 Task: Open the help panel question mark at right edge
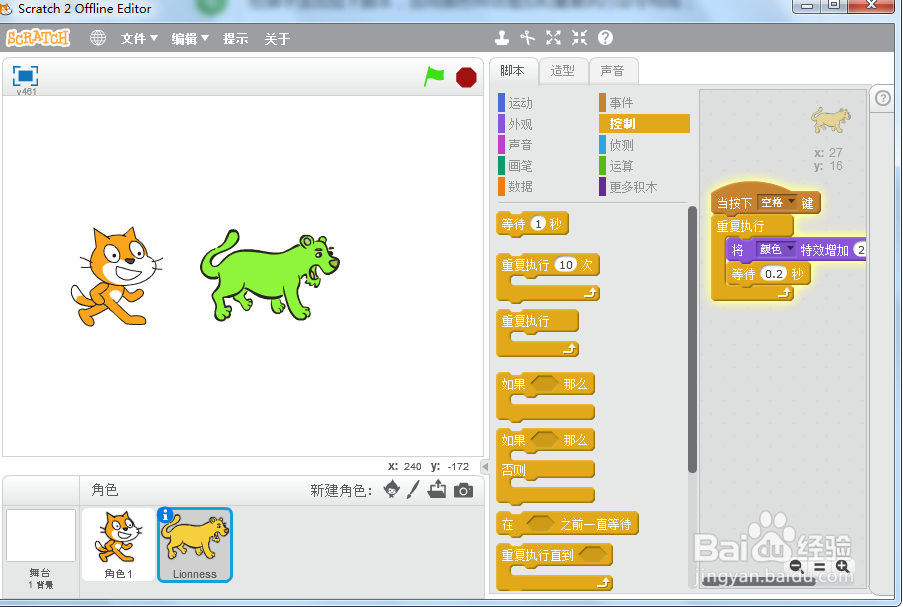coord(882,98)
